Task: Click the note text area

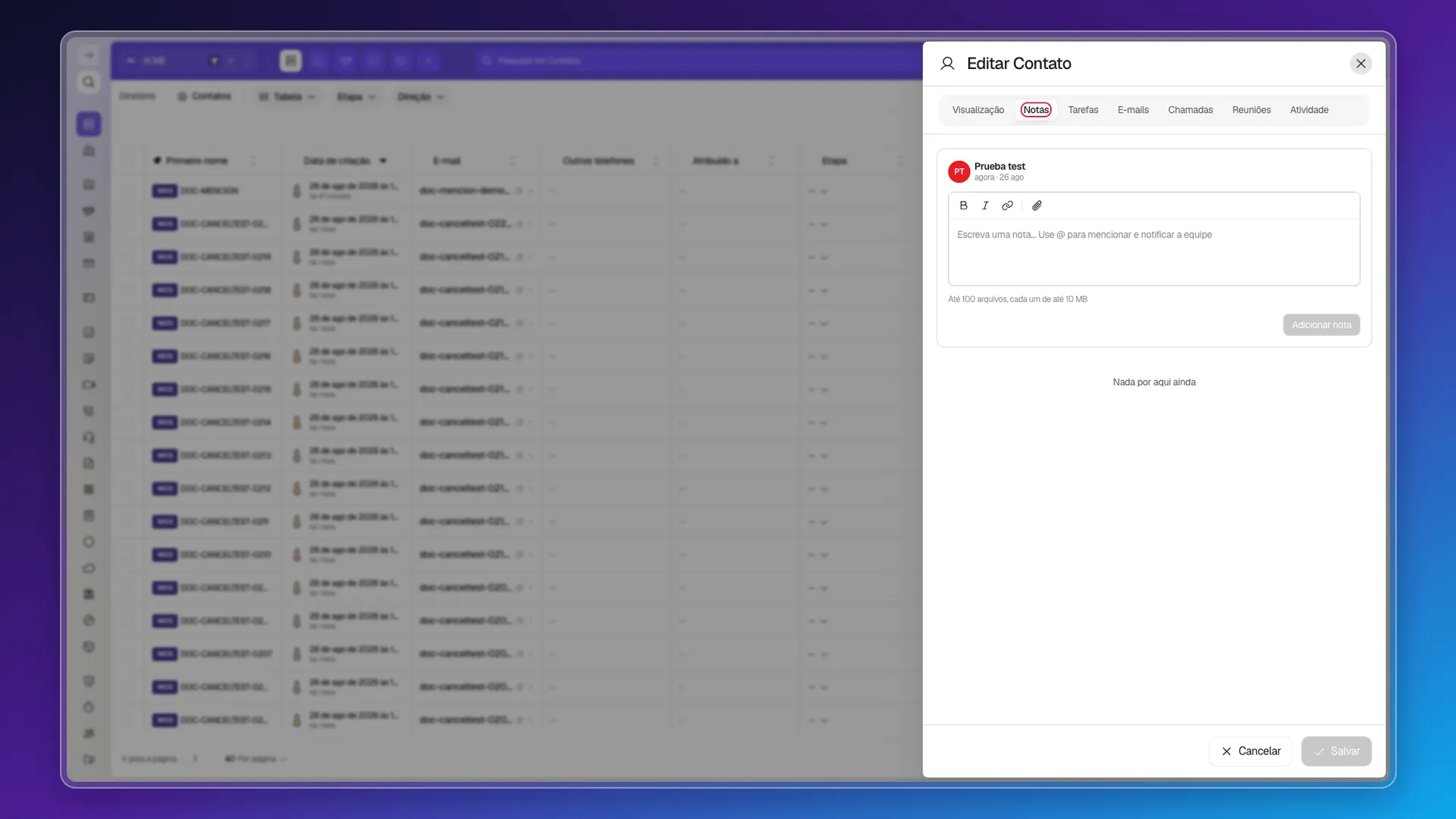Action: pos(1153,253)
